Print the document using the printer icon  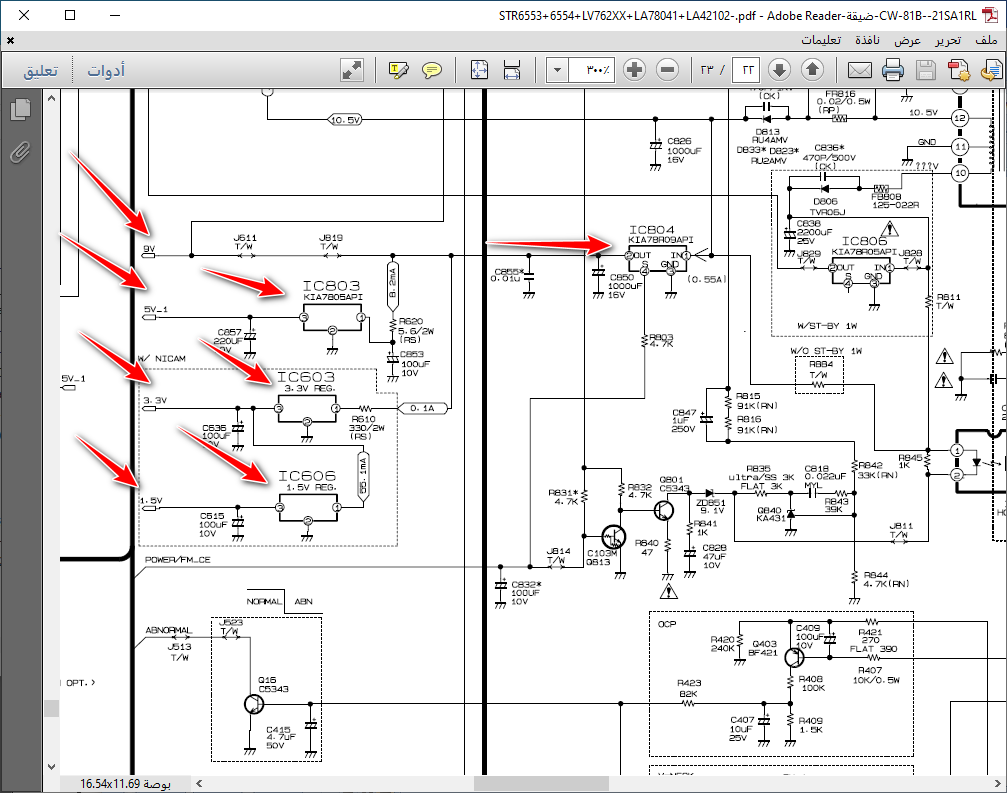[893, 70]
